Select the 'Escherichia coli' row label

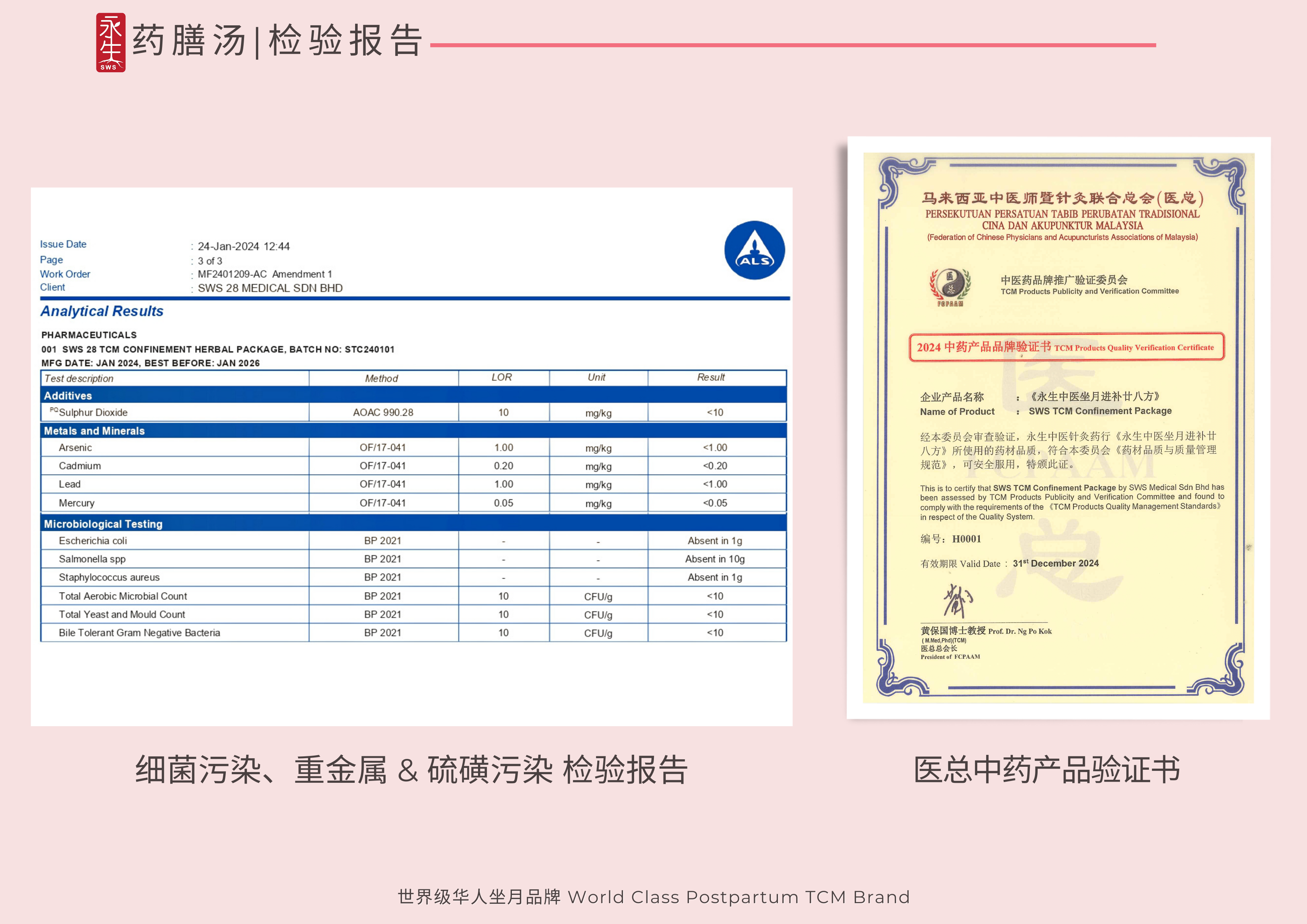(x=93, y=541)
